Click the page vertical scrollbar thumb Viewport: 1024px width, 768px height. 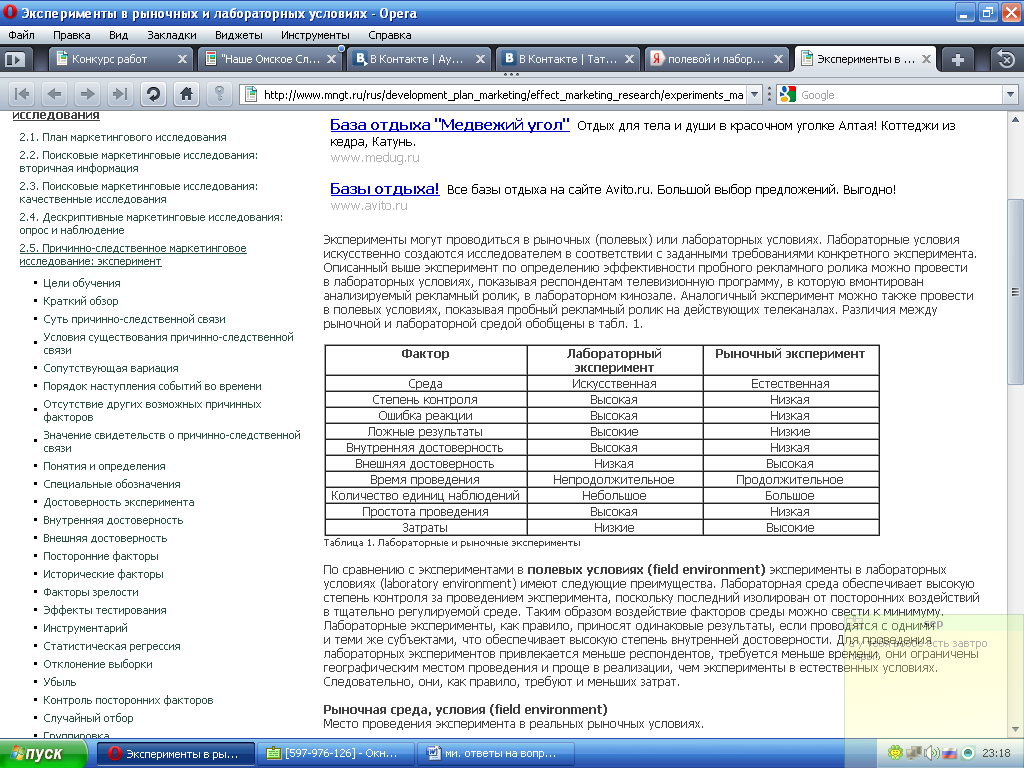click(1015, 292)
